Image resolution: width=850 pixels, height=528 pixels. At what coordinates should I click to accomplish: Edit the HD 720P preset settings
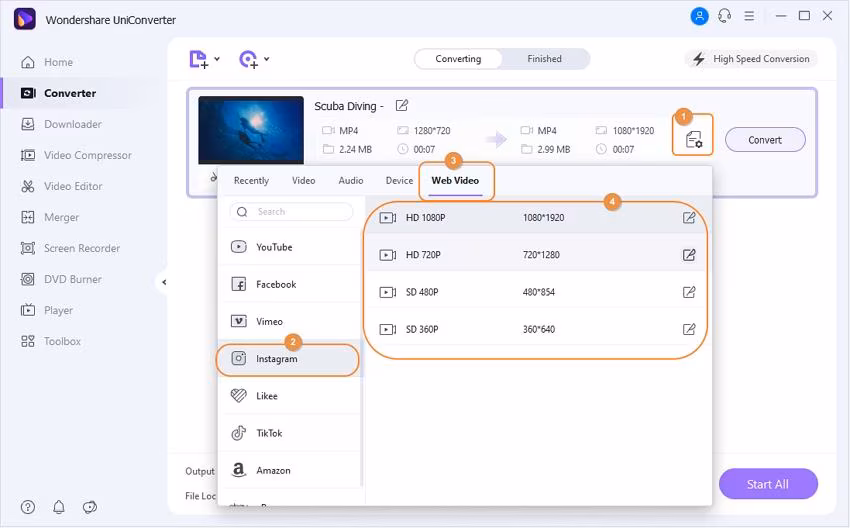tap(688, 255)
